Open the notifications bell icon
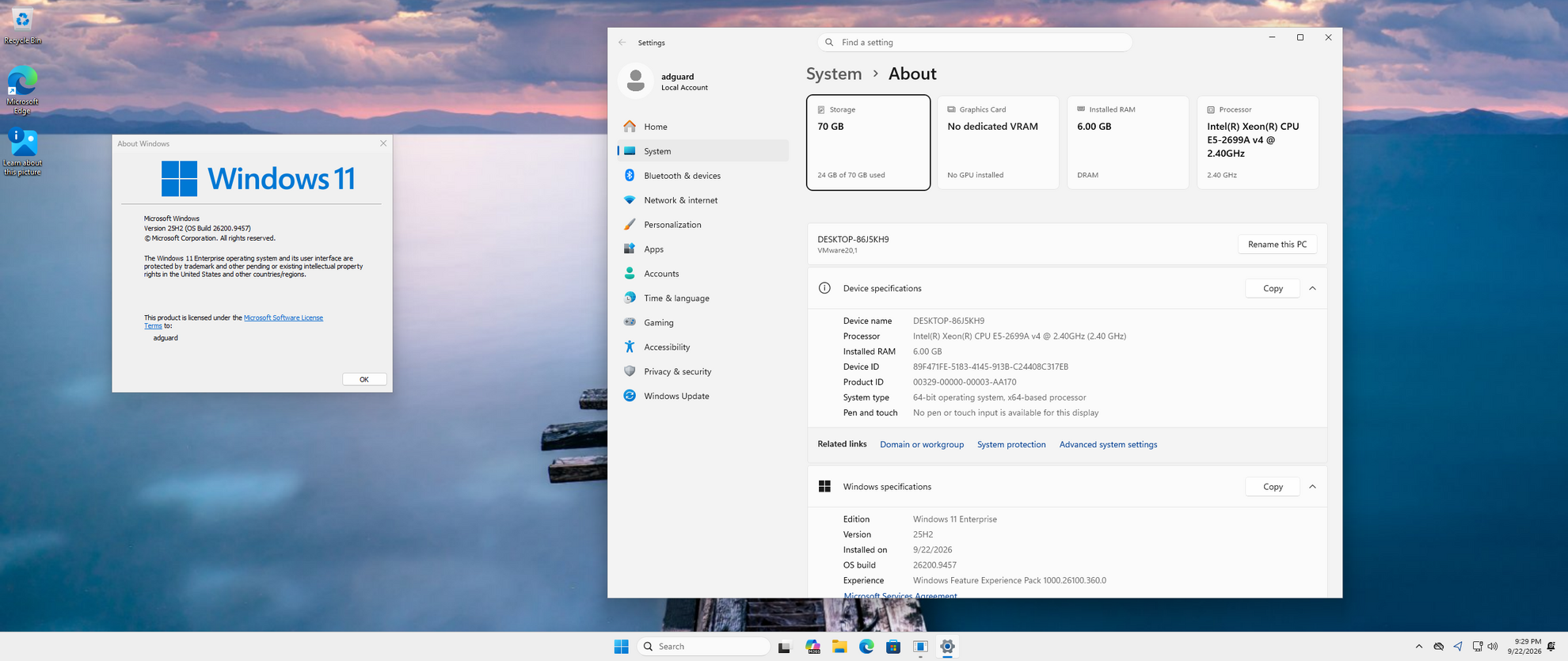The image size is (1568, 661). click(x=1551, y=647)
